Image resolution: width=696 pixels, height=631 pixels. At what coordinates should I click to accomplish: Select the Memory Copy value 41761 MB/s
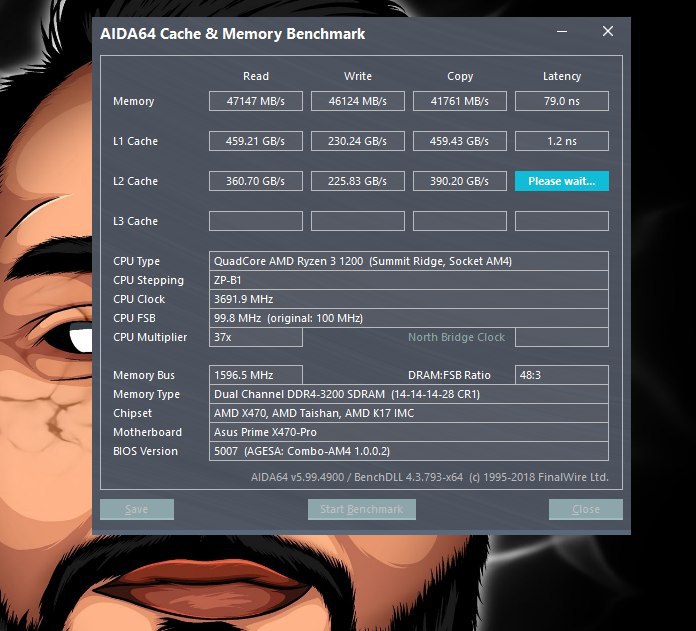459,101
